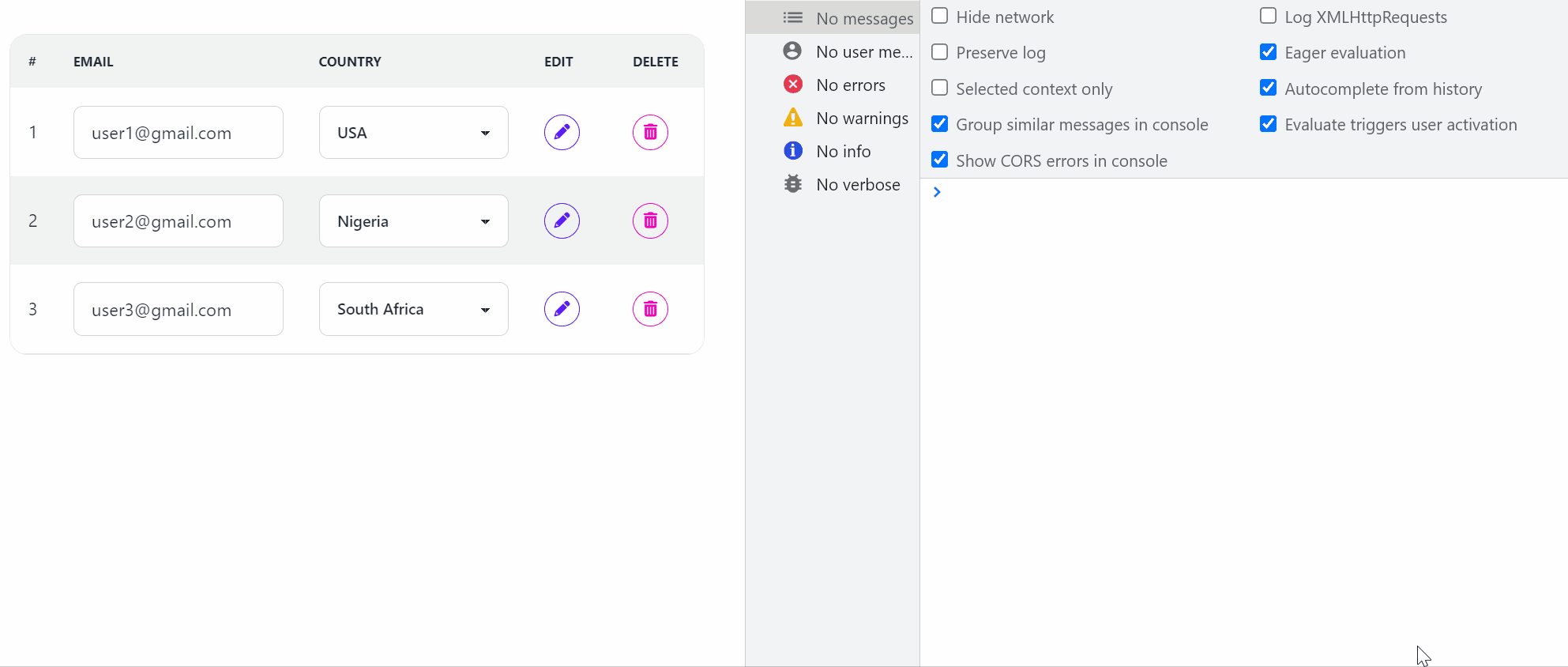Screen dimensions: 1568x667
Task: Click the user1@gmail.com email input field
Action: pyautogui.click(x=178, y=133)
